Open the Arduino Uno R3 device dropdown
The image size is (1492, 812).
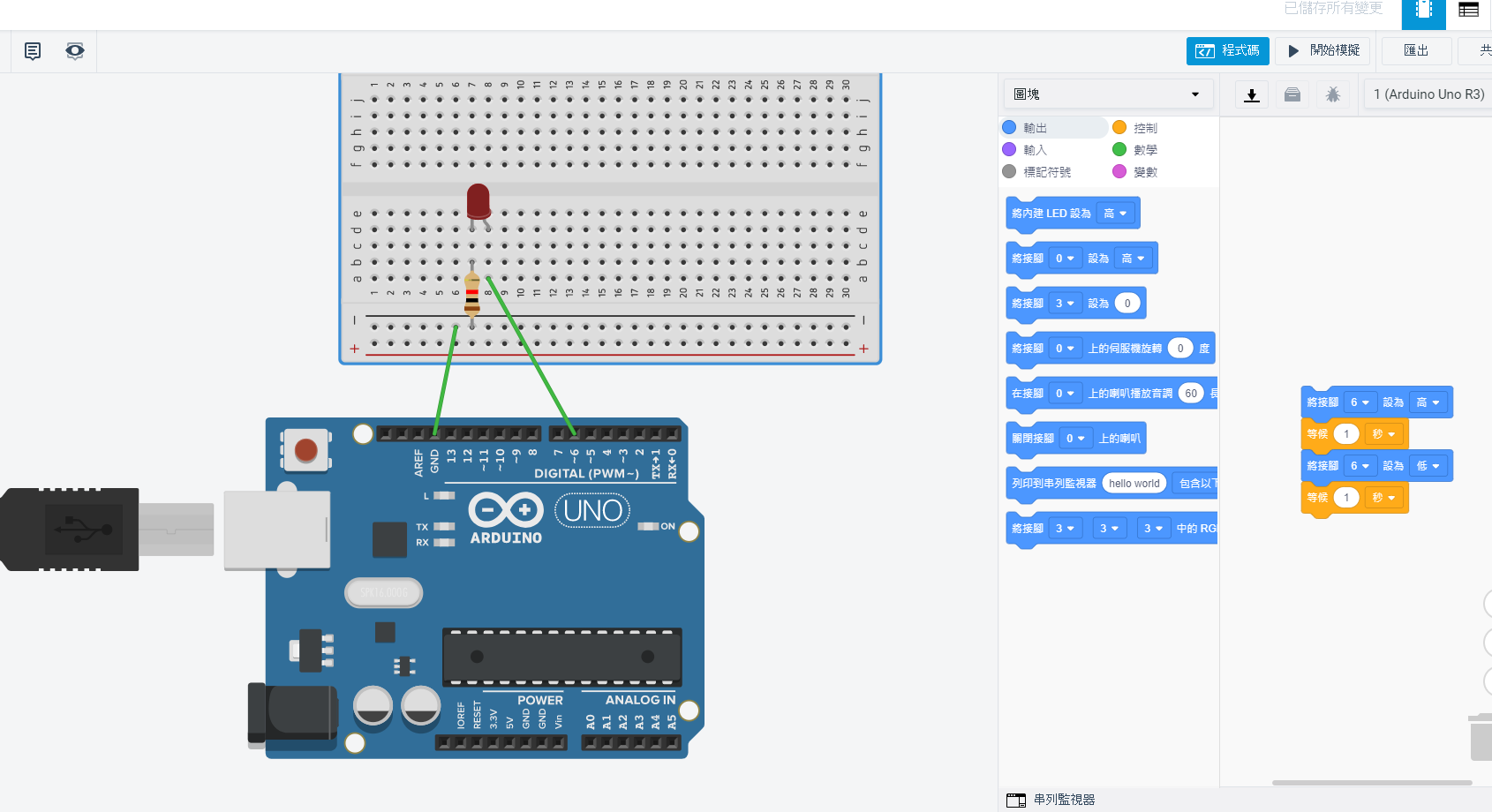[x=1428, y=94]
